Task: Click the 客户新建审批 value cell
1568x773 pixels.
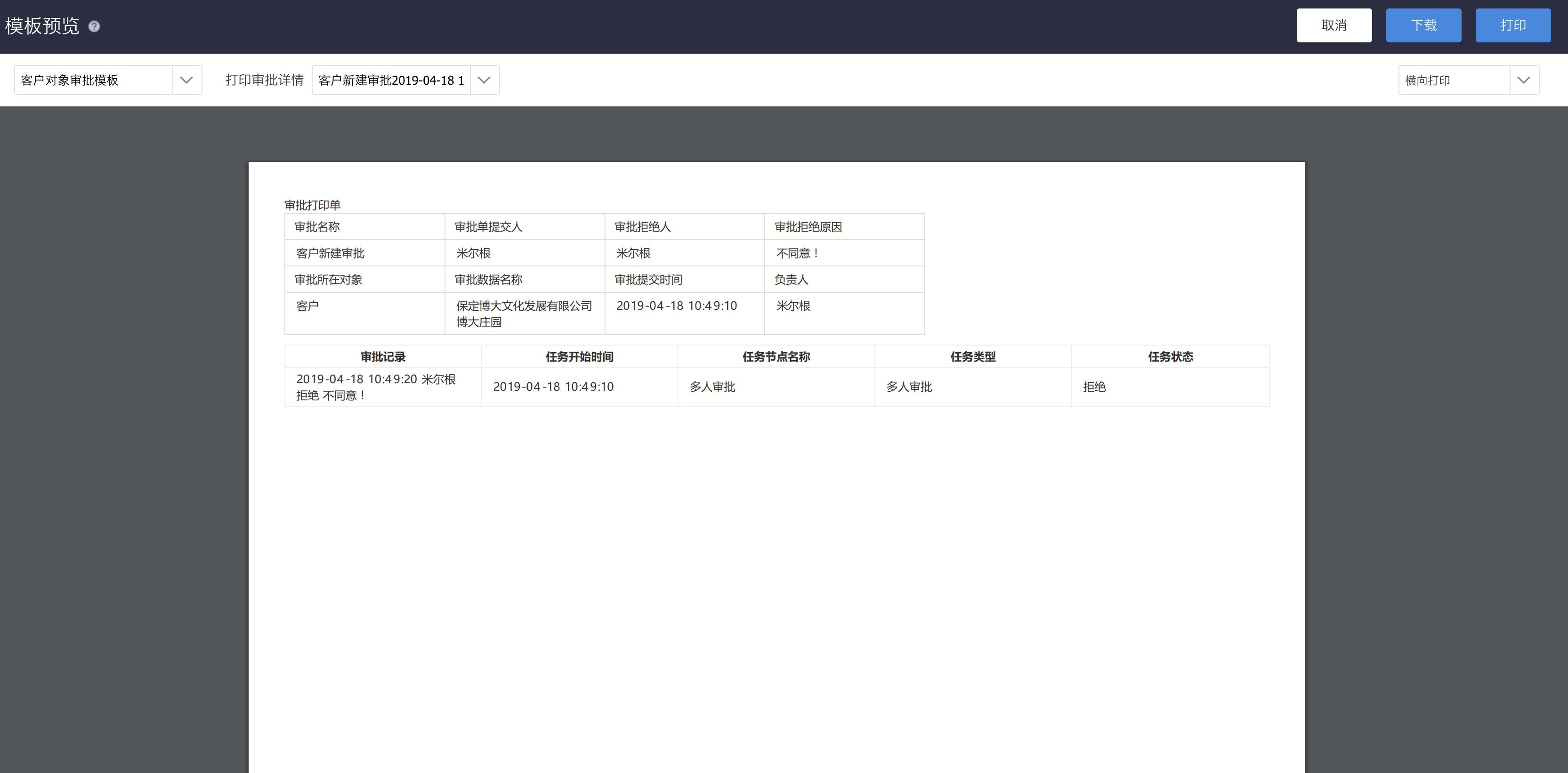Action: click(364, 253)
